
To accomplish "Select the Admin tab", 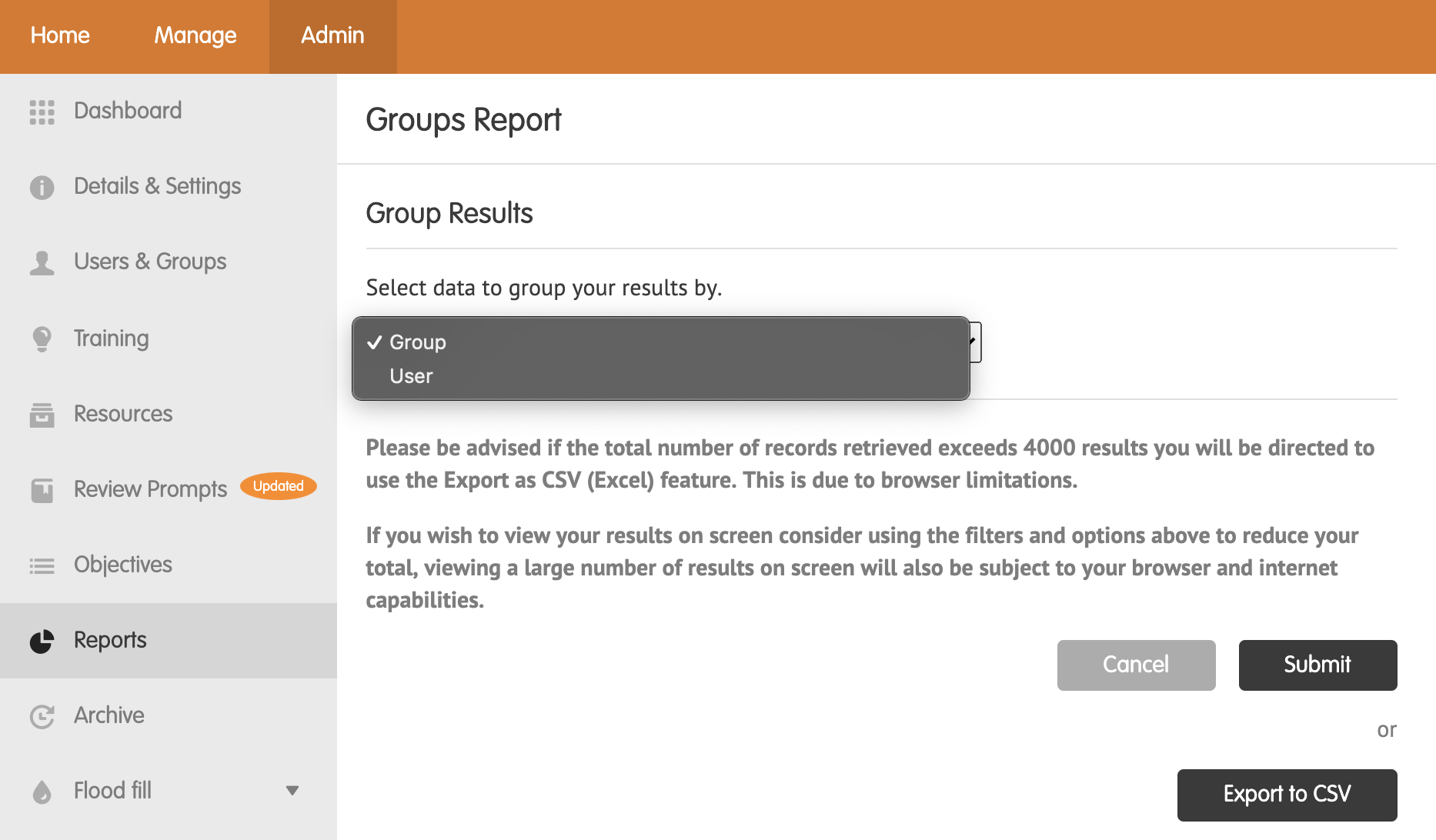I will [332, 35].
